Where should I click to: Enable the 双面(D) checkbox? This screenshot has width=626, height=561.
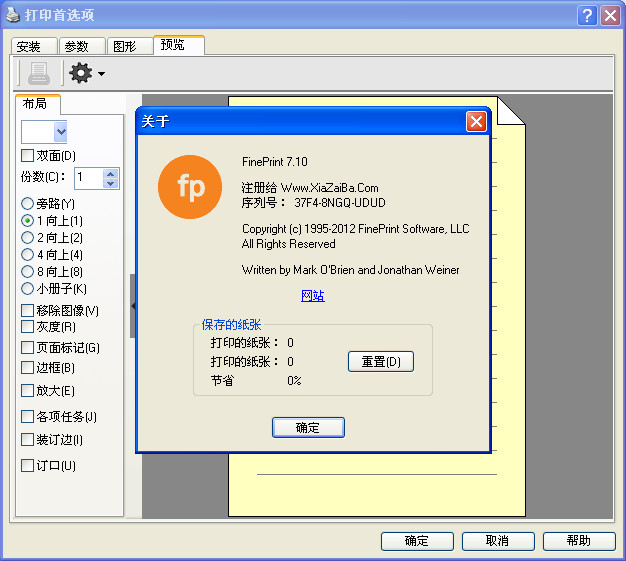27,155
